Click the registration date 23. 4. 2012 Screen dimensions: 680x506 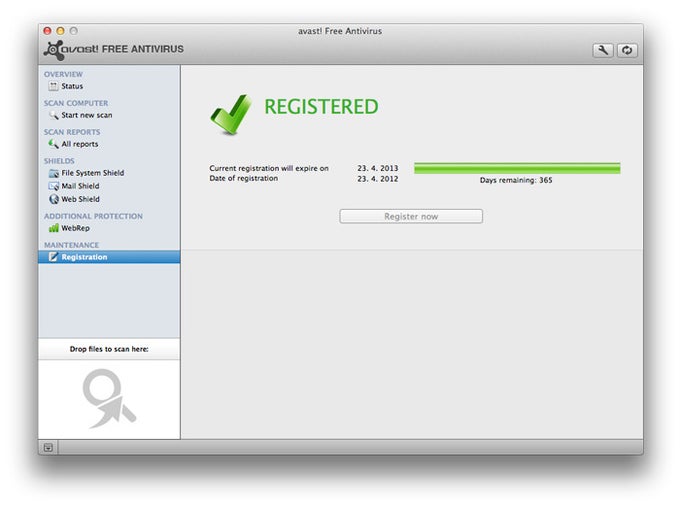(x=378, y=179)
